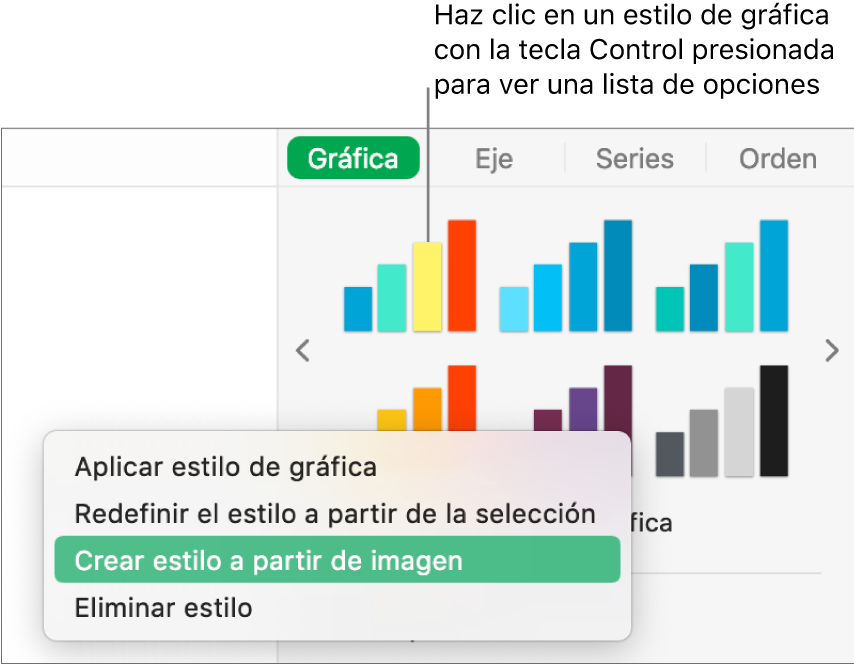
Task: Pick the teal and blue chart style
Action: (x=722, y=276)
